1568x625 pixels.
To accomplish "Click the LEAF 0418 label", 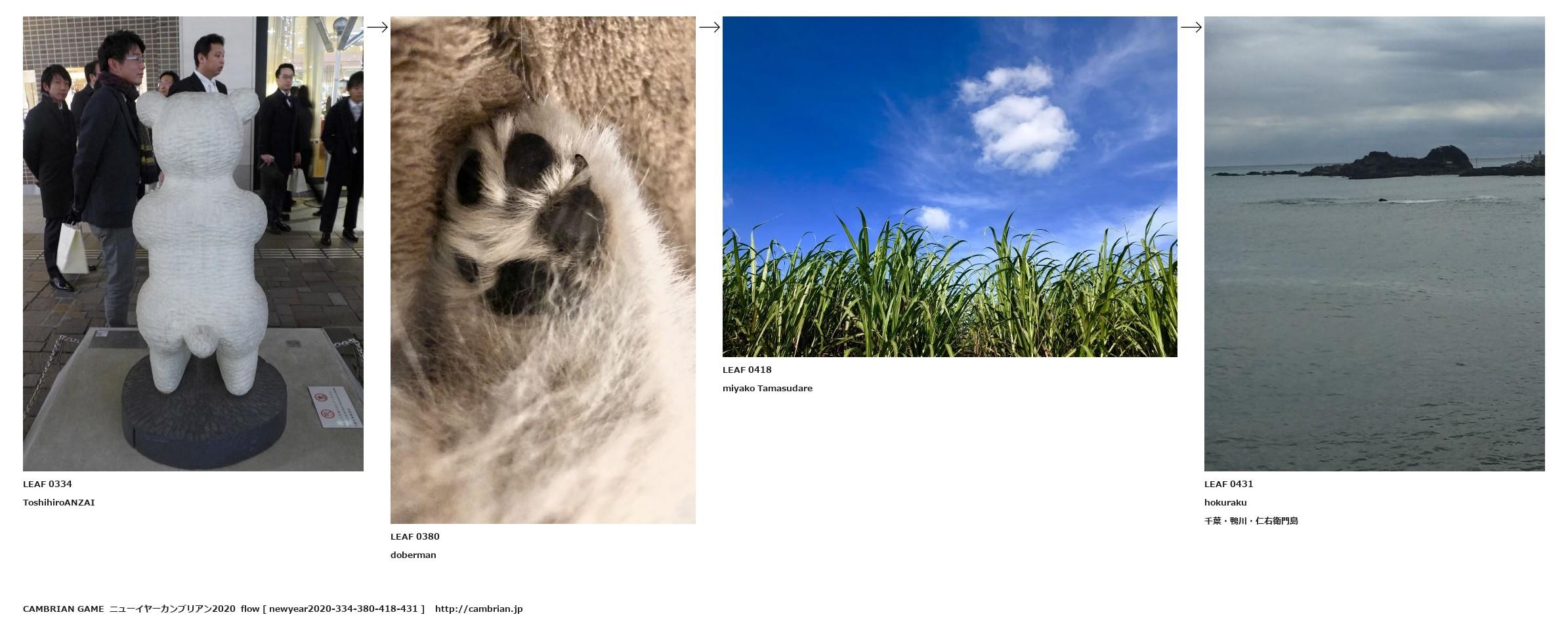I will tap(747, 370).
